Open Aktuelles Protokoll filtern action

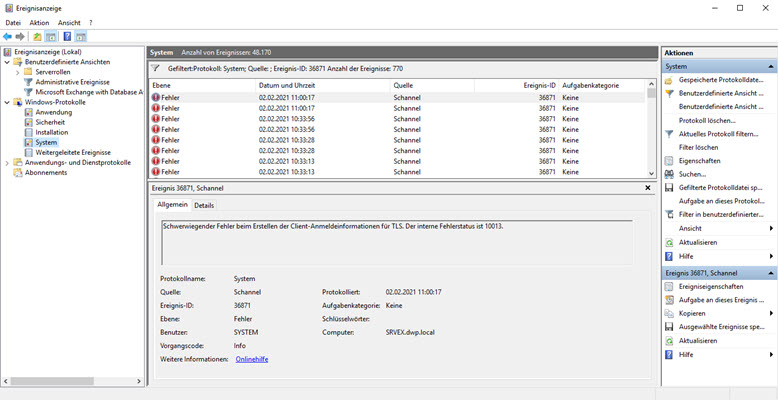point(719,134)
